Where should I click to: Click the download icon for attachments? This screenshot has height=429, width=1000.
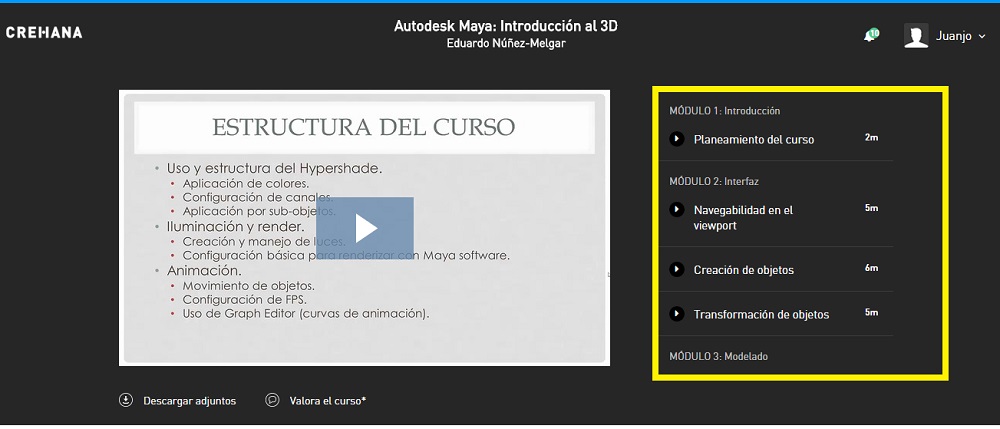(126, 400)
